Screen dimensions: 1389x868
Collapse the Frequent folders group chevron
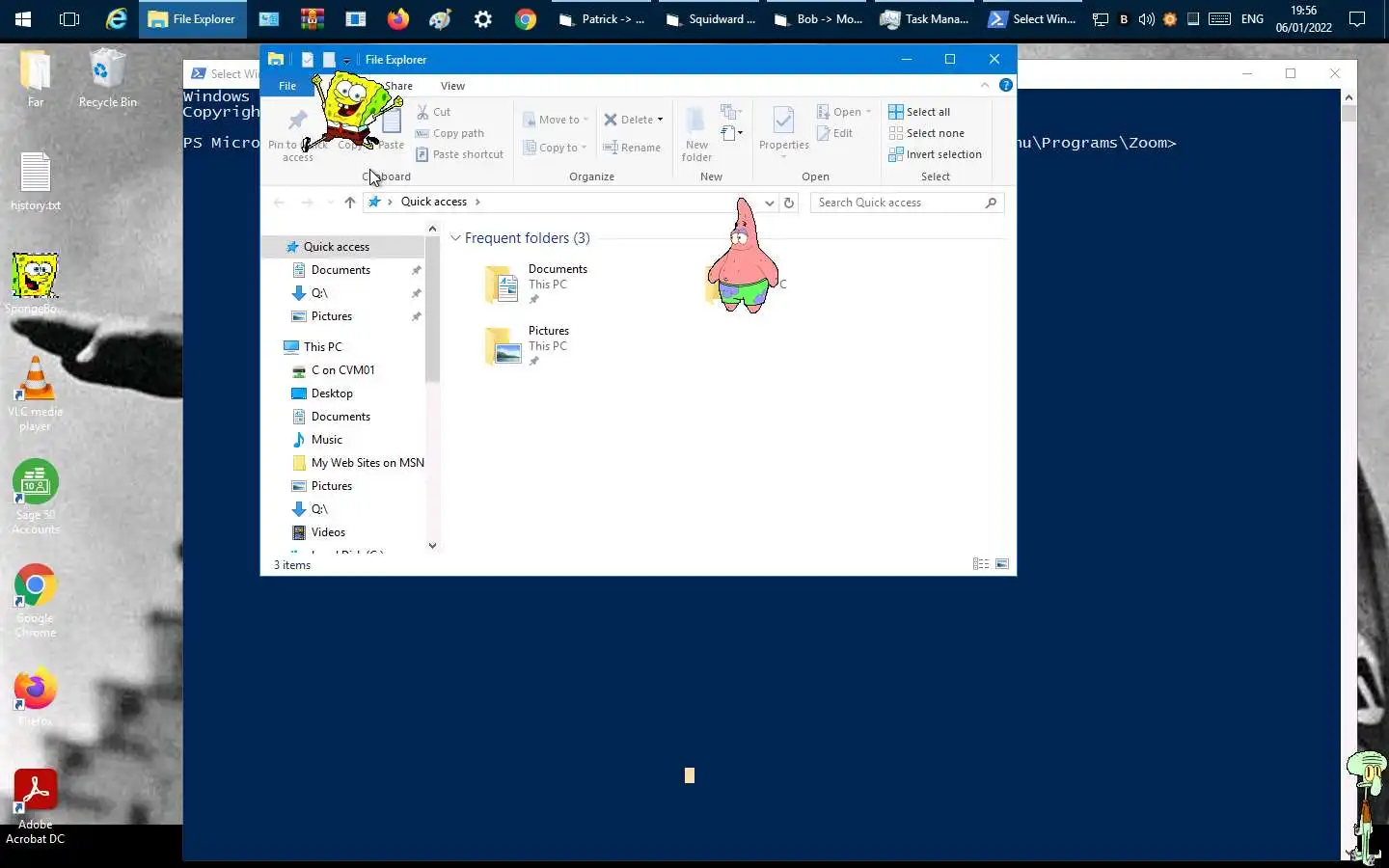[455, 238]
